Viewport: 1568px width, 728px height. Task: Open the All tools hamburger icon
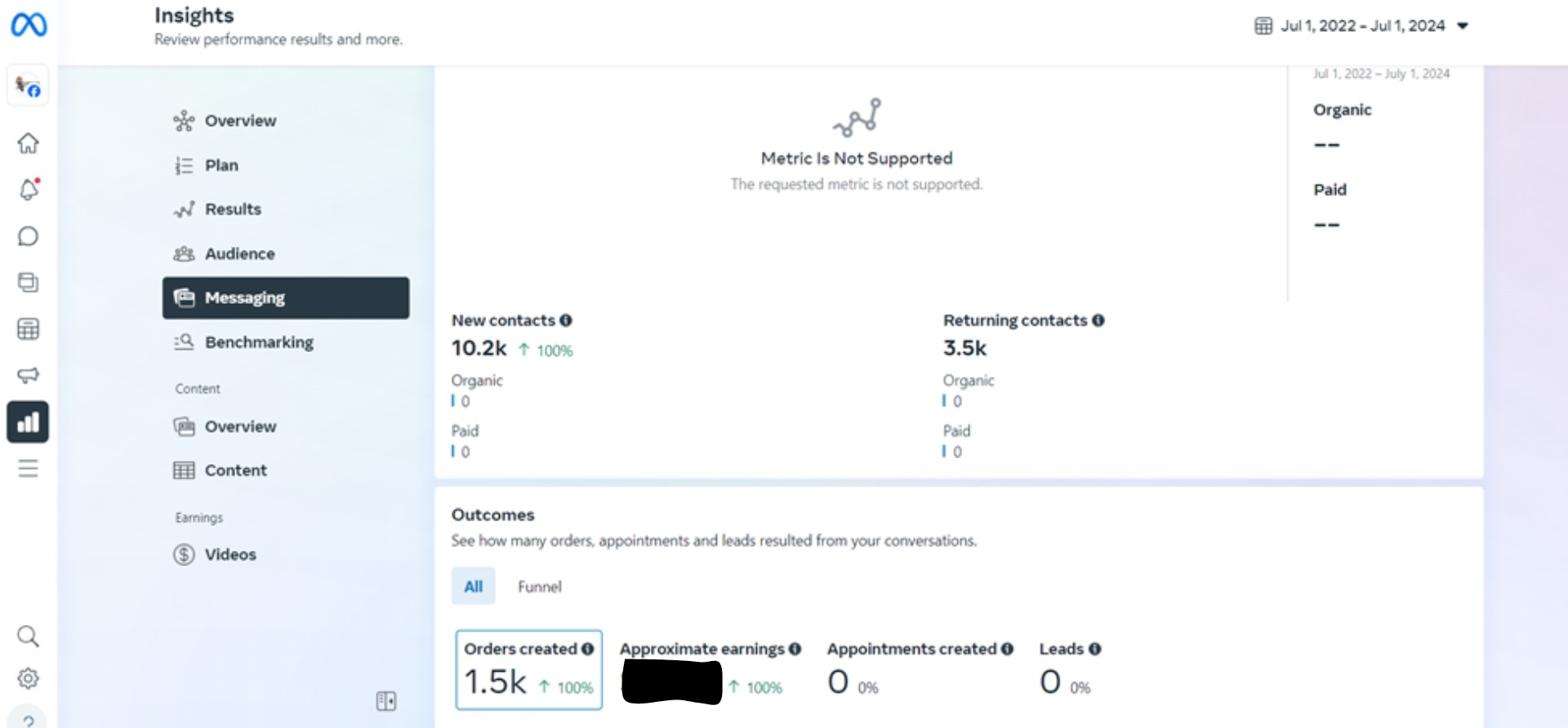coord(29,469)
